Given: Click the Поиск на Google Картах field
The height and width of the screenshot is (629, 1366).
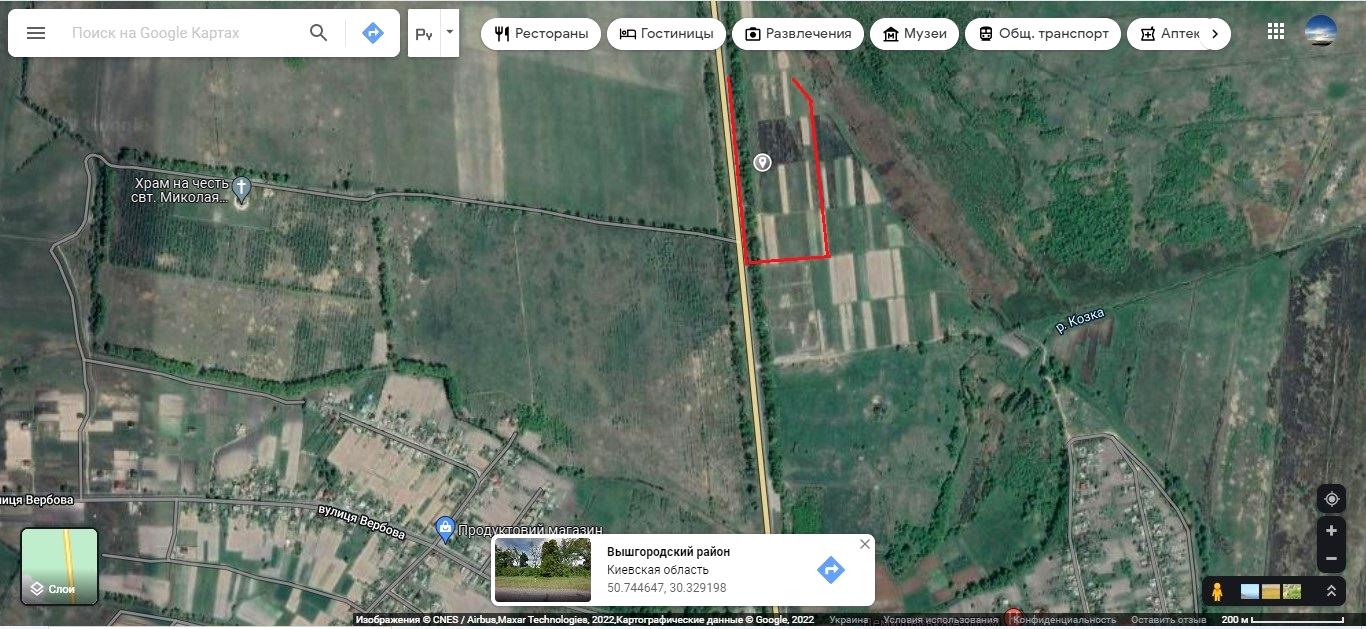Looking at the screenshot, I should pyautogui.click(x=180, y=33).
